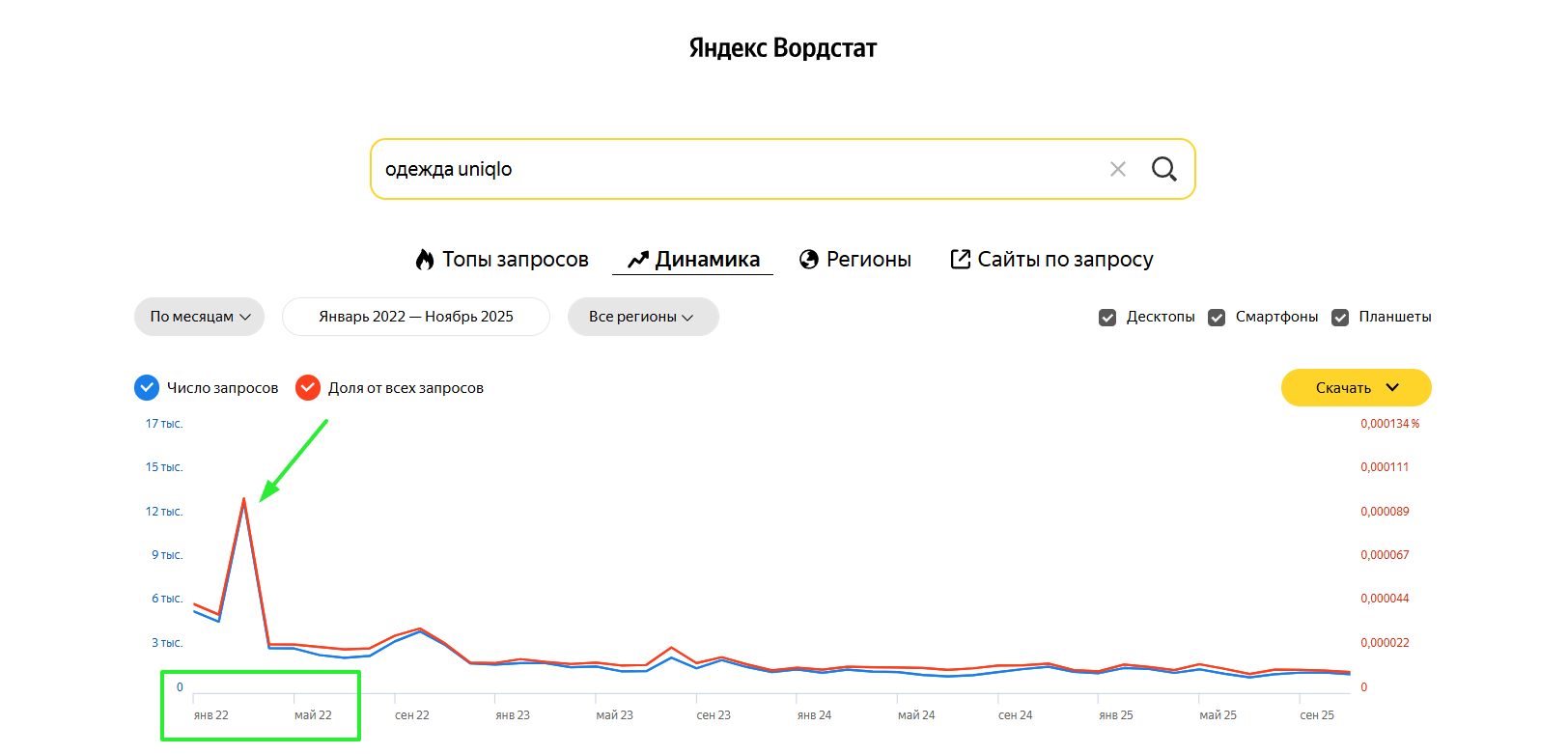Click the external link Сайты icon

961,259
